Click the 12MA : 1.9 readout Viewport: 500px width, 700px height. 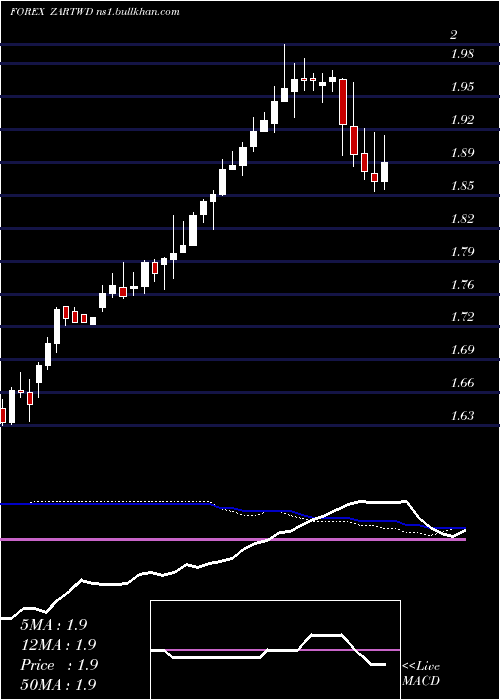pos(58,645)
